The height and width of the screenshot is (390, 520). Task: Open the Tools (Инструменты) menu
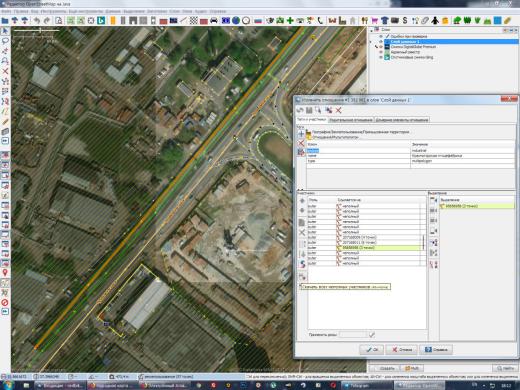click(54, 11)
